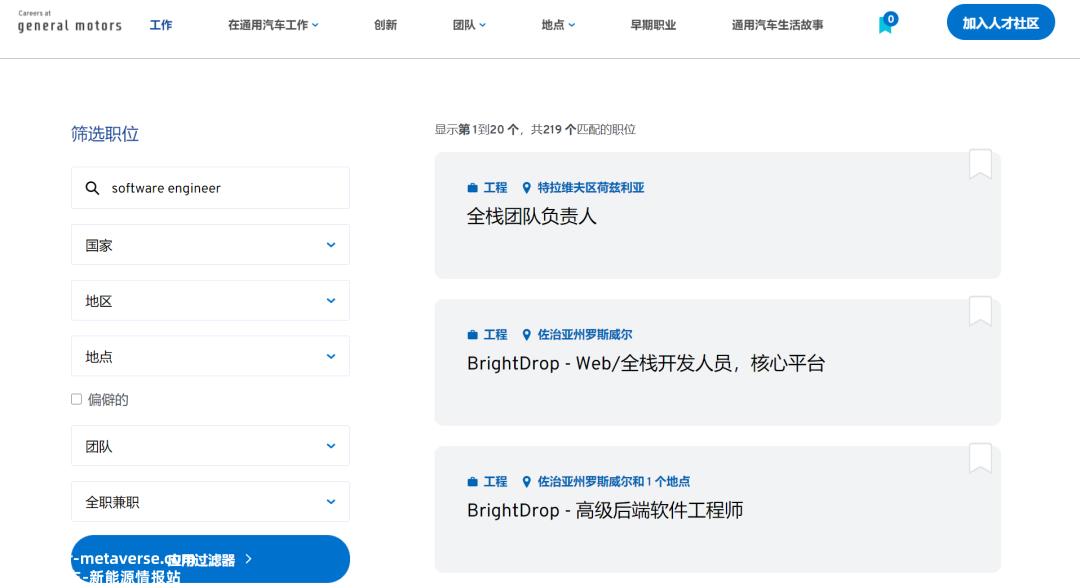Open the 在通用汽车工作 navigation menu

click(x=273, y=25)
